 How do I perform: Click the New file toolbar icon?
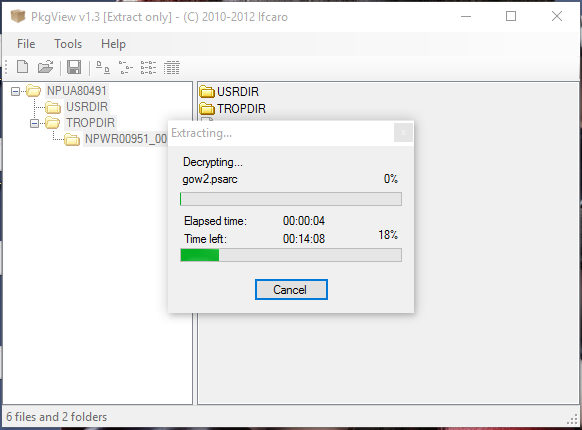23,67
